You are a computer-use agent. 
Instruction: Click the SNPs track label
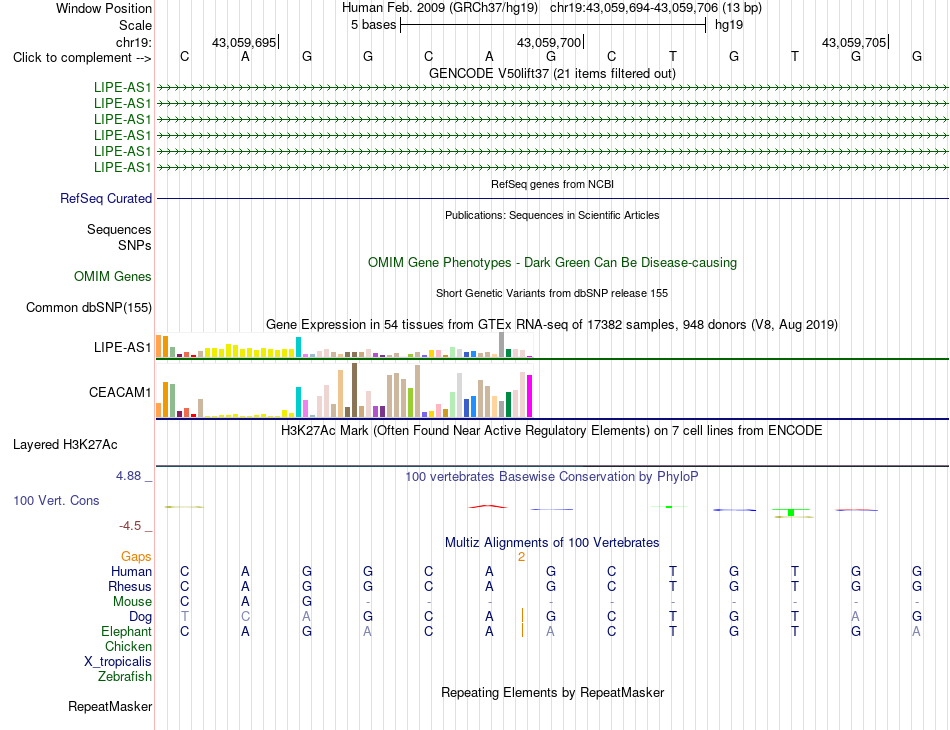pyautogui.click(x=135, y=245)
